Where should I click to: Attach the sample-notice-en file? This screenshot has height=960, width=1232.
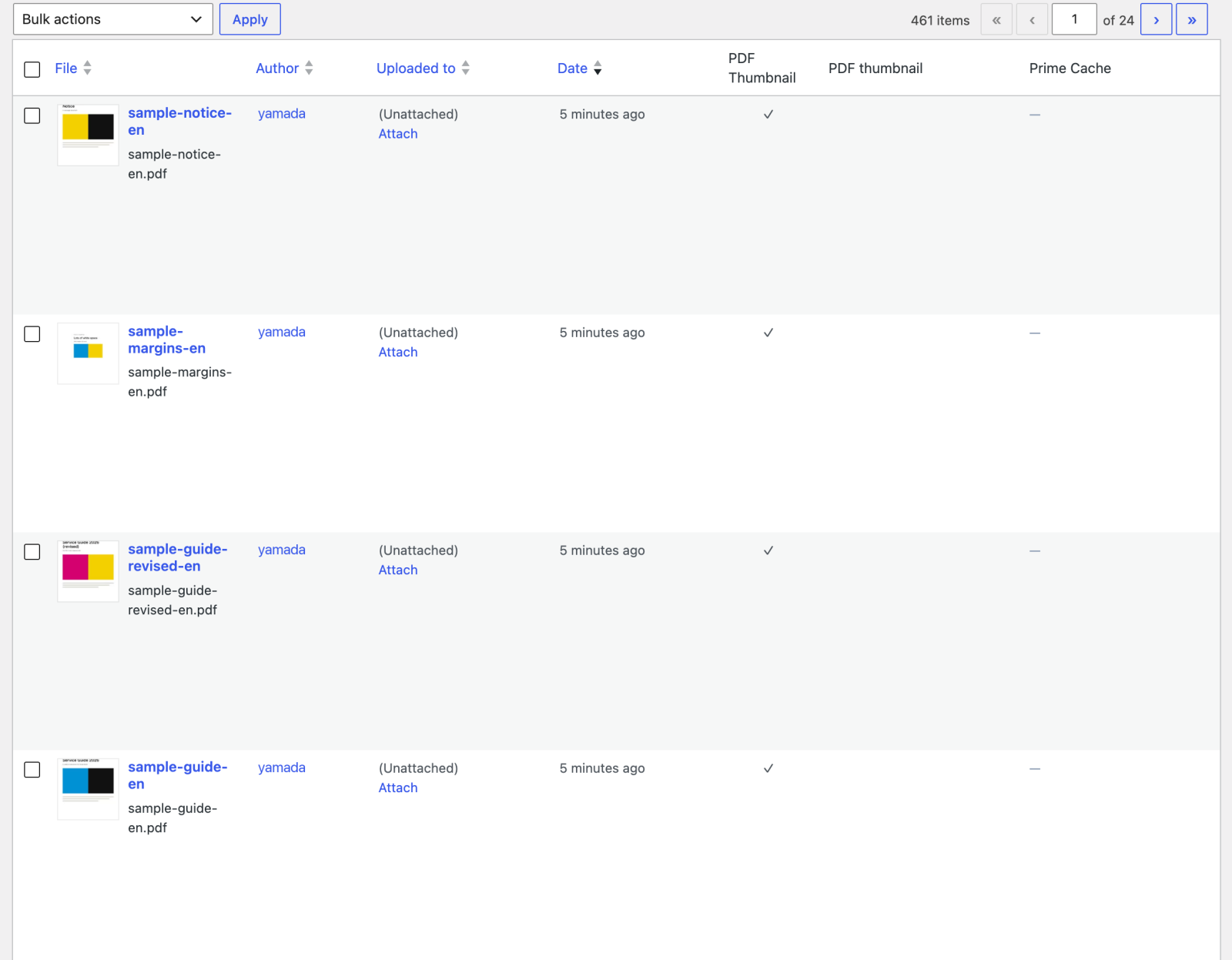398,134
